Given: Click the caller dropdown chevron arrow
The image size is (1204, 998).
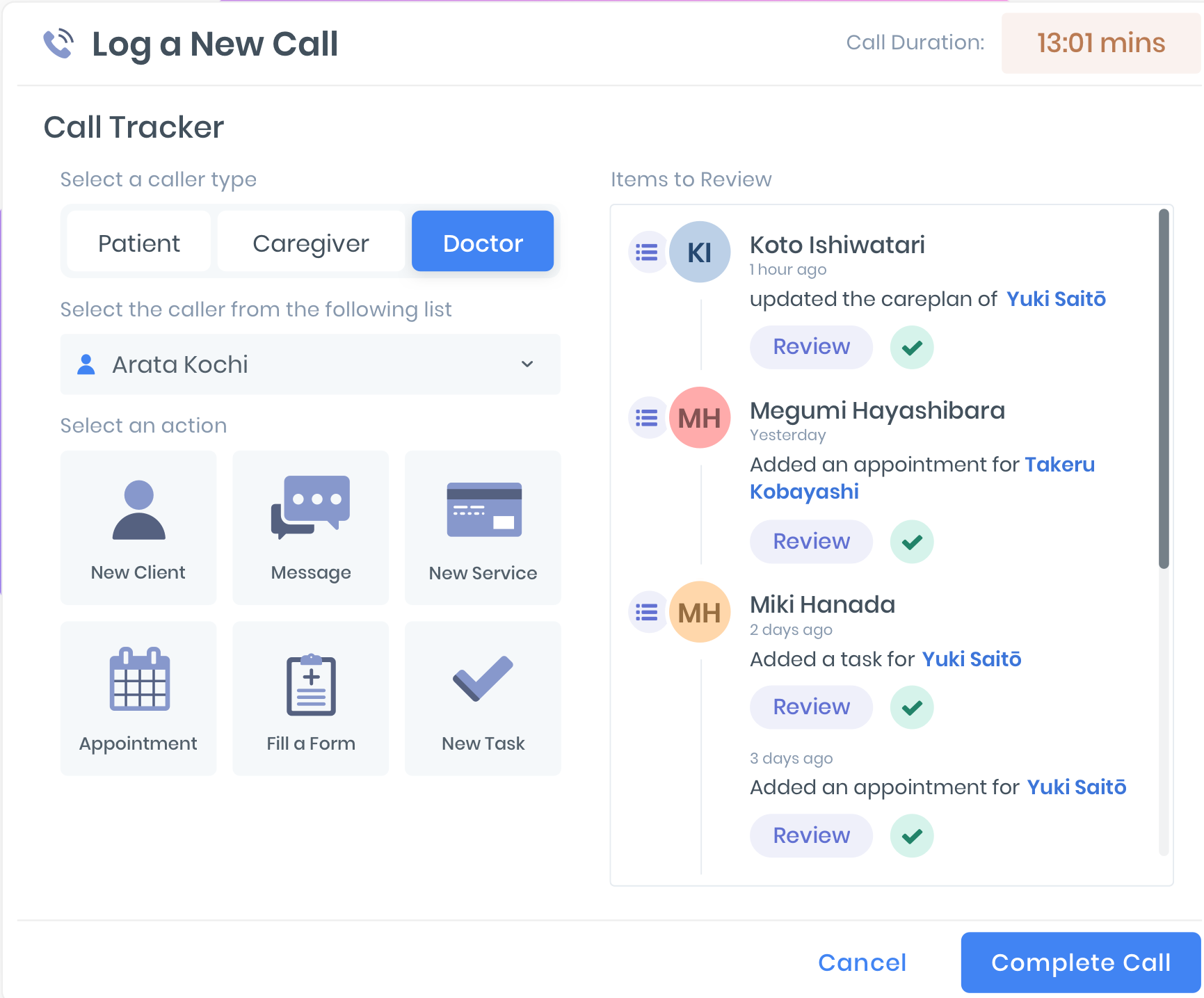Looking at the screenshot, I should pos(527,364).
